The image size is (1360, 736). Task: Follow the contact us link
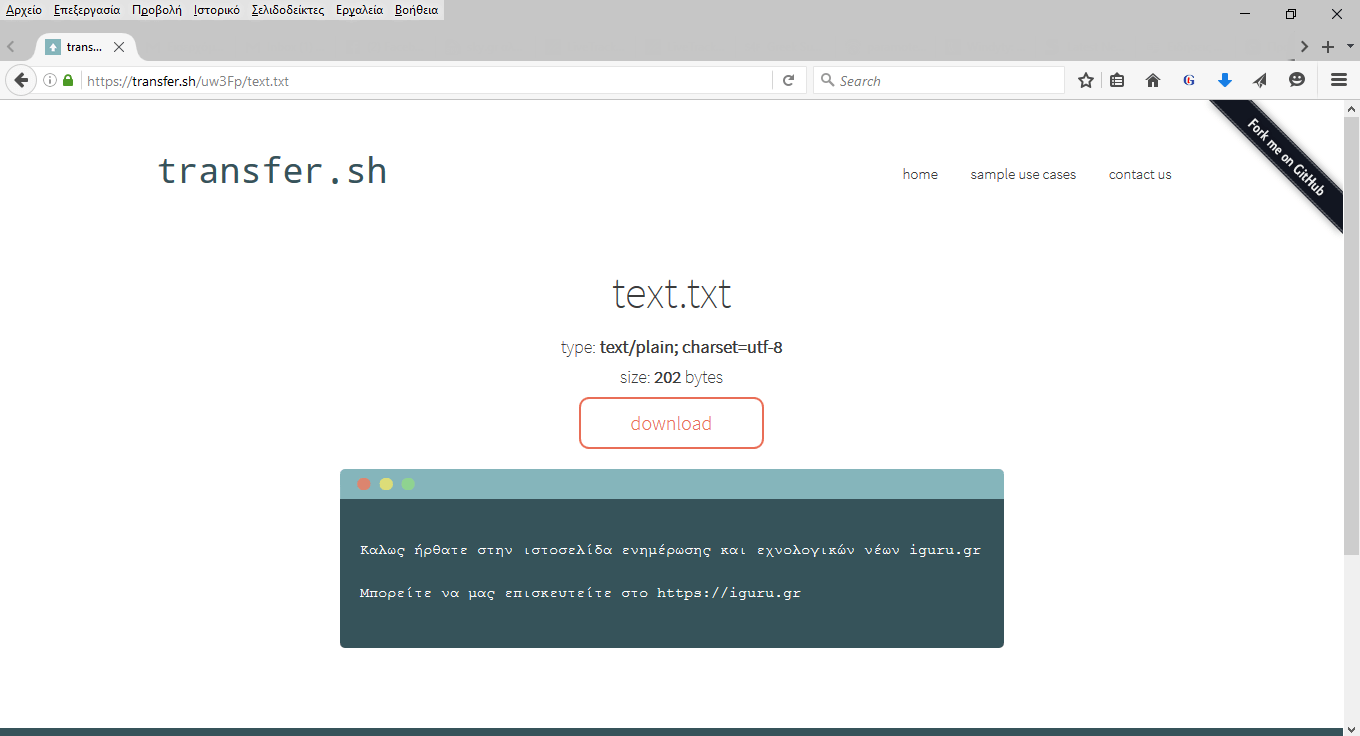1140,174
